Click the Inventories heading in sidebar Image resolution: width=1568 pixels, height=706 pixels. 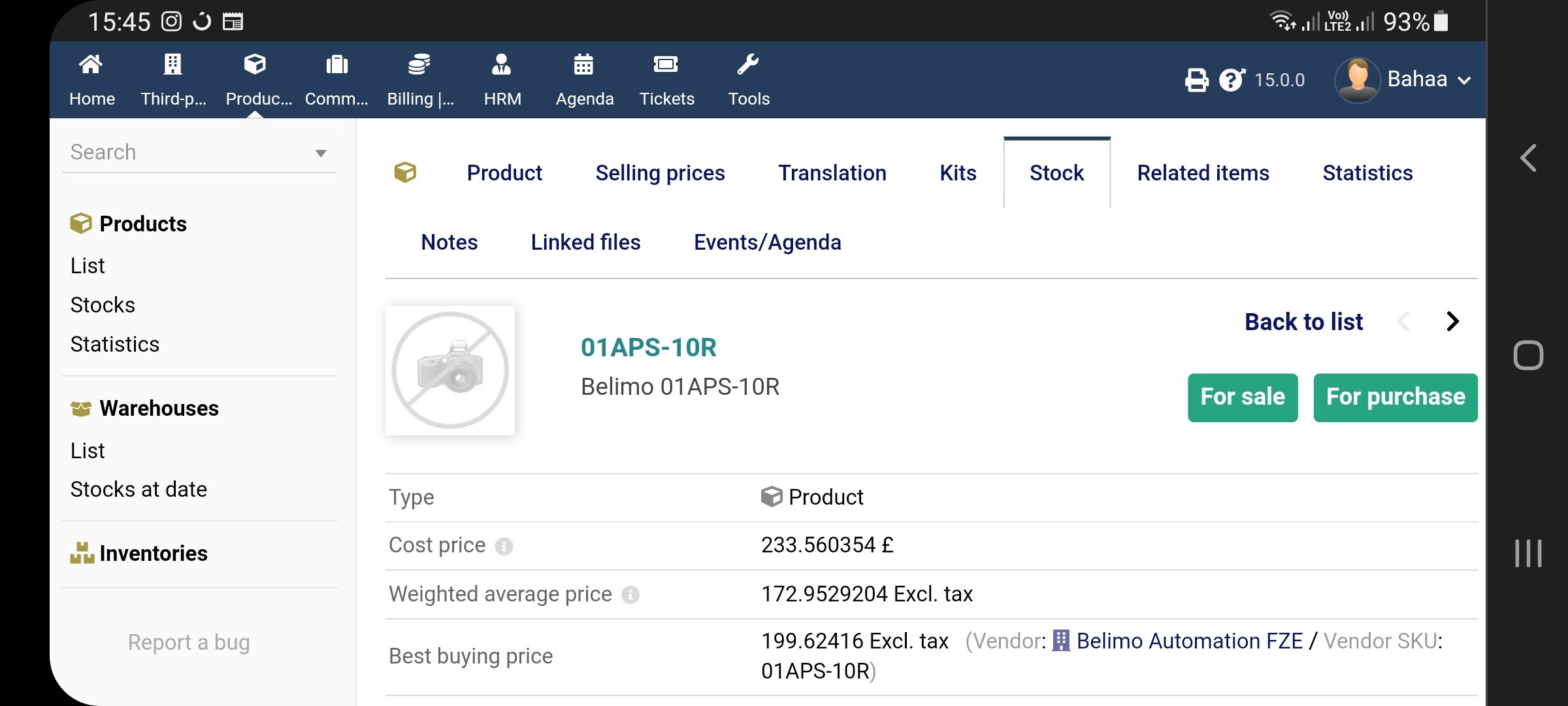pyautogui.click(x=154, y=554)
